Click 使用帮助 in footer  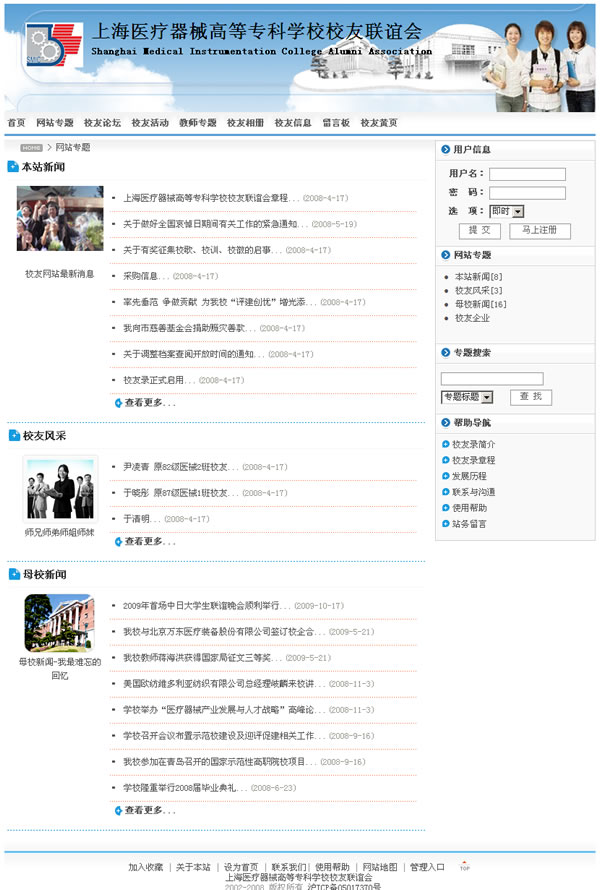(x=332, y=867)
